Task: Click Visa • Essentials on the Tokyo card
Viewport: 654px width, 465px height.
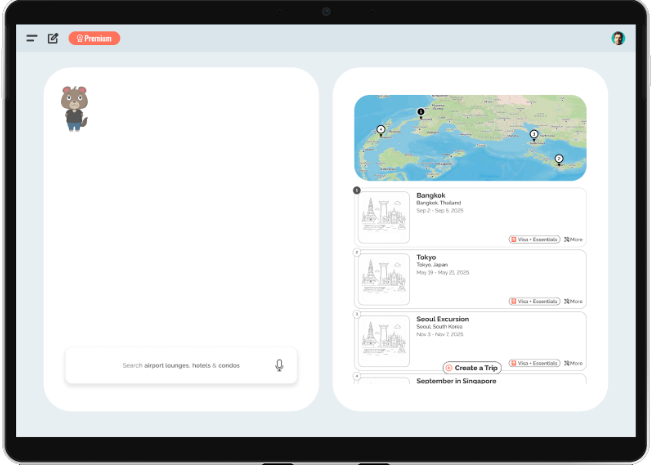Action: 534,301
